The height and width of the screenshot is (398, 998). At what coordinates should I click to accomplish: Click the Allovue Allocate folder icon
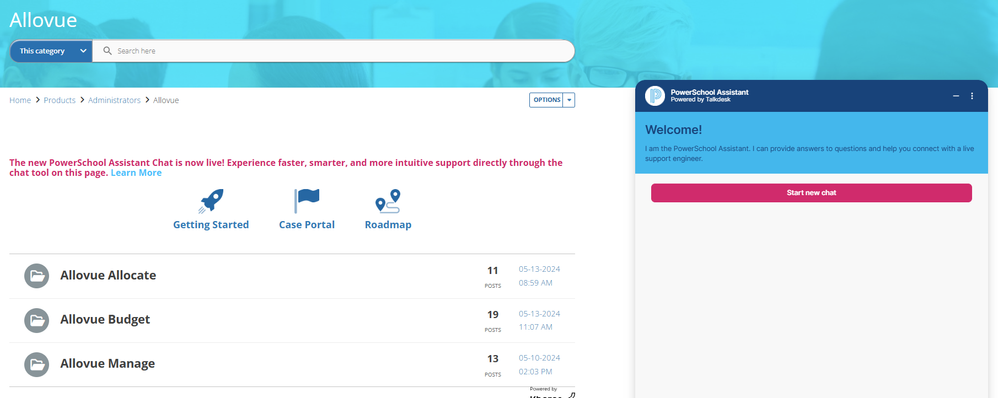[x=36, y=276]
